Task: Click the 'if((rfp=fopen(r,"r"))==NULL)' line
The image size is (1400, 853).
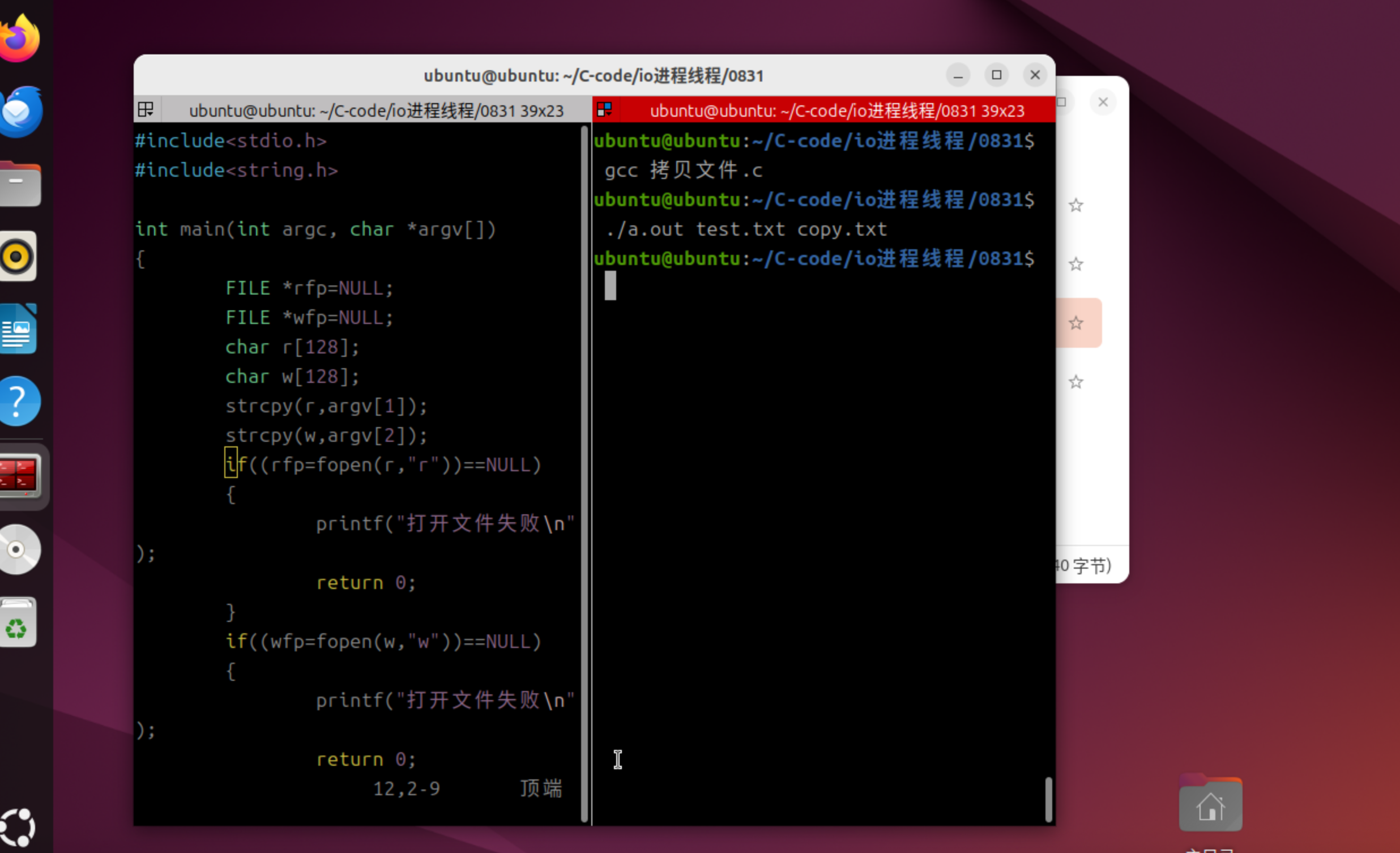Action: coord(383,465)
